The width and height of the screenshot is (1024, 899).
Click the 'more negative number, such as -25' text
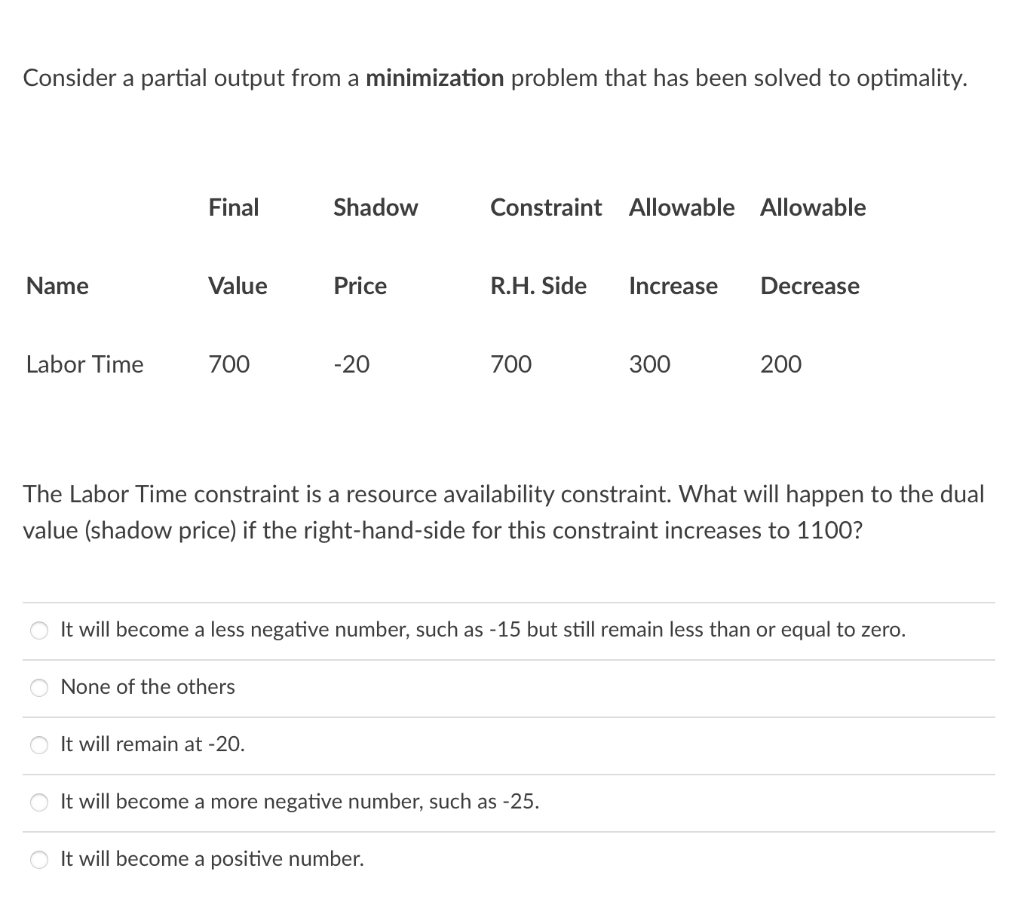click(x=300, y=801)
